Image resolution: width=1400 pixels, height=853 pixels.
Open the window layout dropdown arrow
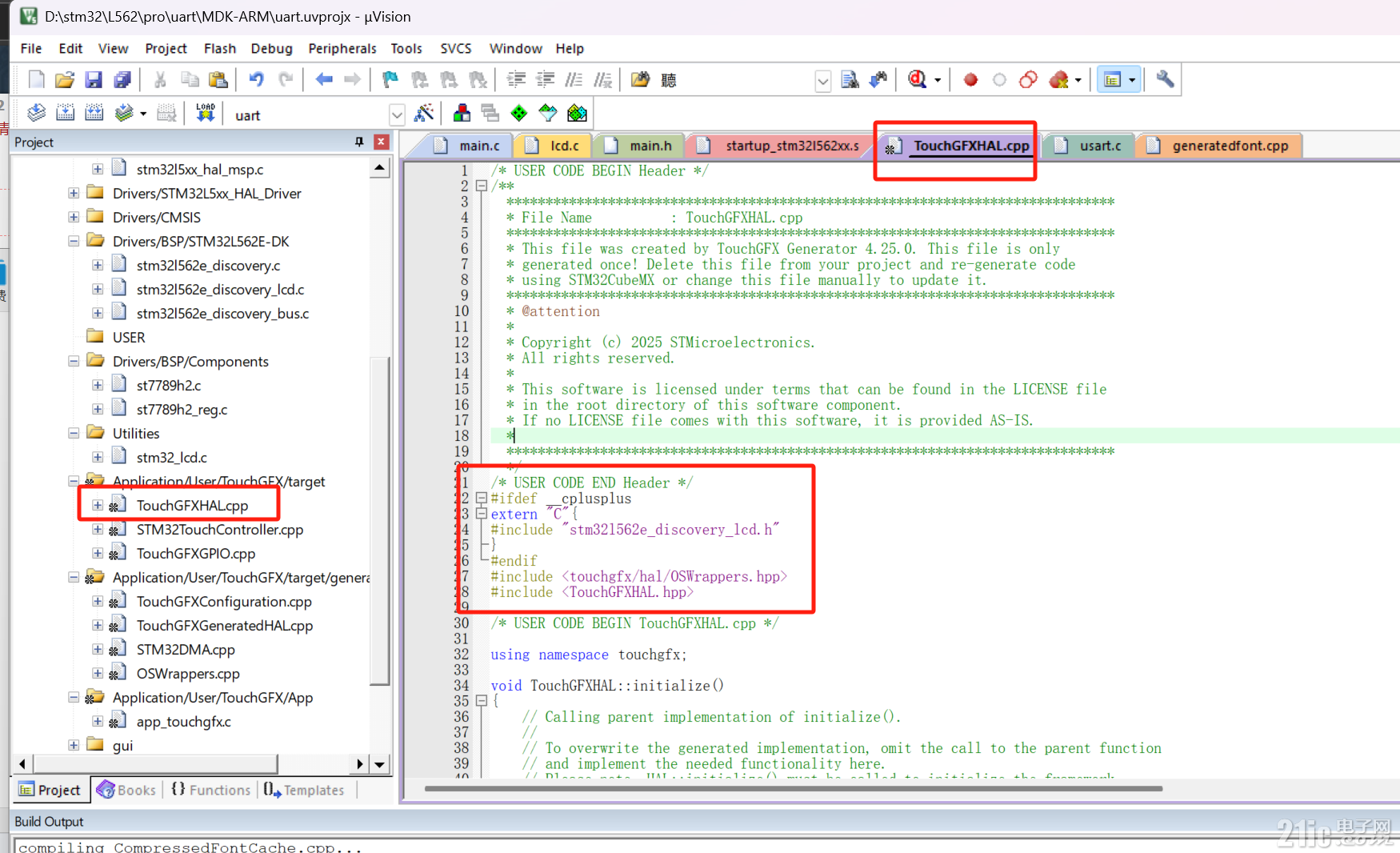1132,80
